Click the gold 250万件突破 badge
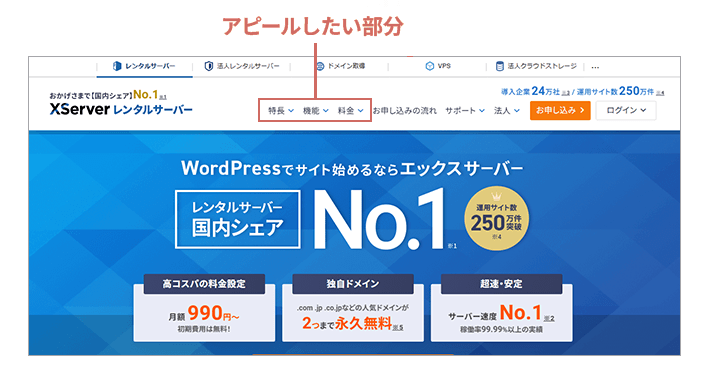 [x=496, y=218]
